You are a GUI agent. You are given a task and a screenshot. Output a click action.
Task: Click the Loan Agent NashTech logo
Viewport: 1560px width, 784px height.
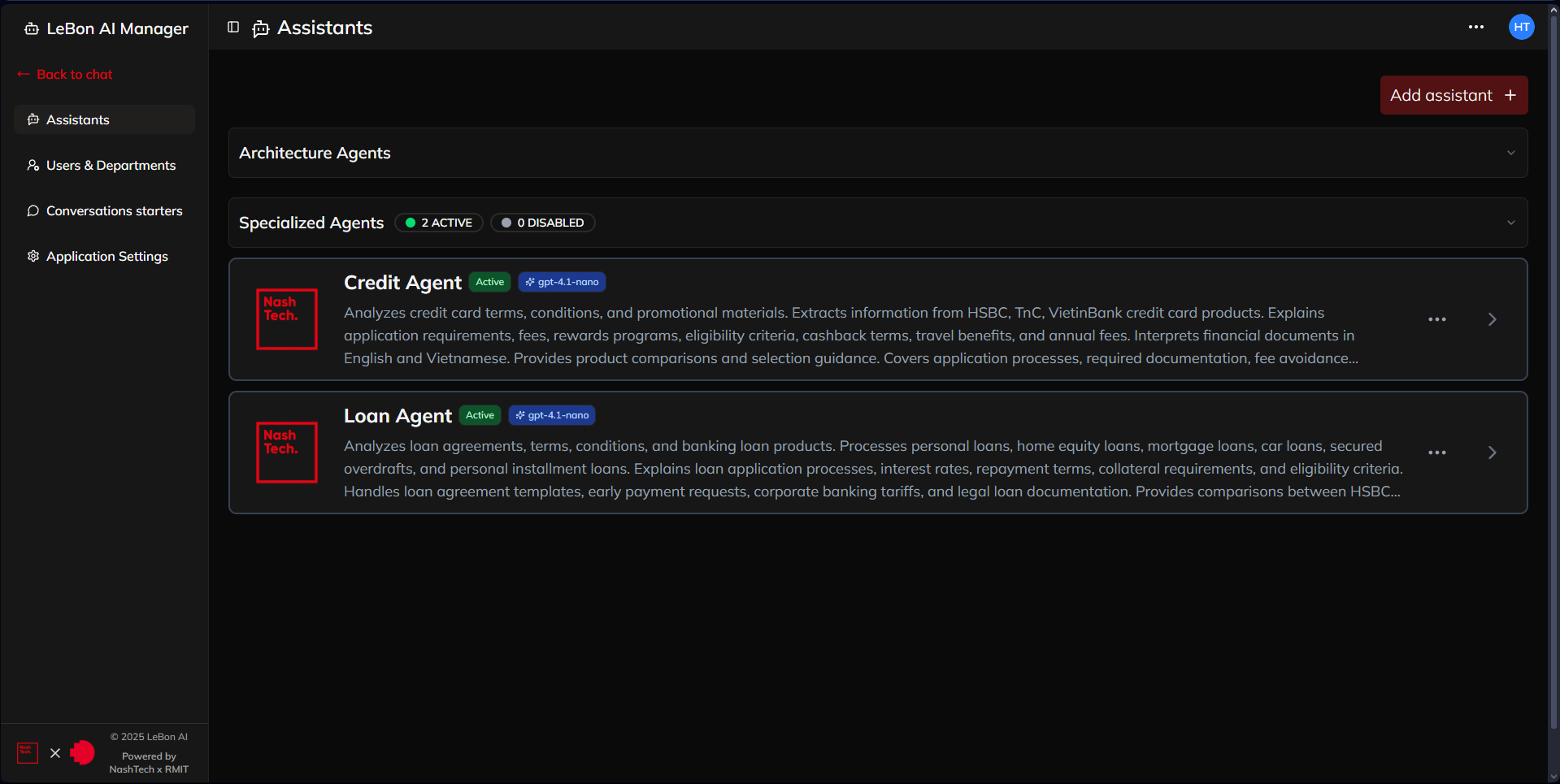point(287,453)
